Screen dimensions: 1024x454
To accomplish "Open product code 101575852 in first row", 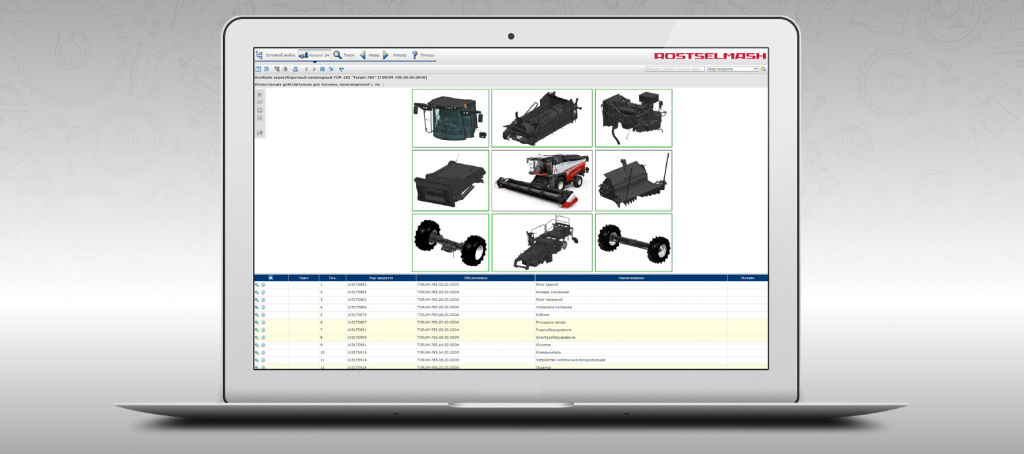I will pos(357,285).
